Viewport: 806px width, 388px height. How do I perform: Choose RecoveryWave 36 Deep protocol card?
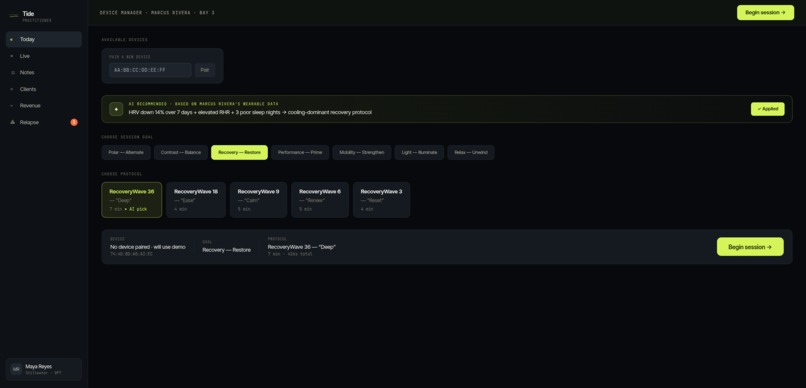[132, 200]
